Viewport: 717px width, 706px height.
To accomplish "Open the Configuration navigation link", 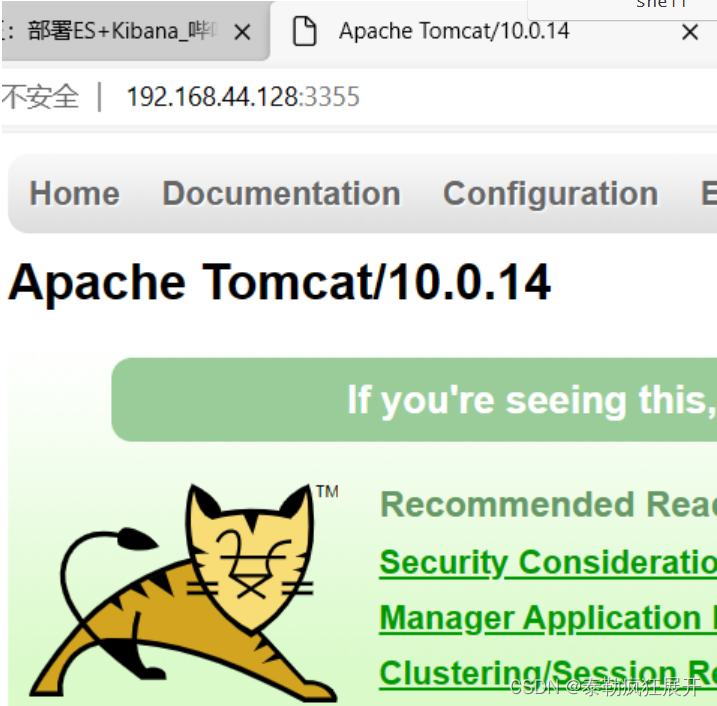I will coord(551,194).
